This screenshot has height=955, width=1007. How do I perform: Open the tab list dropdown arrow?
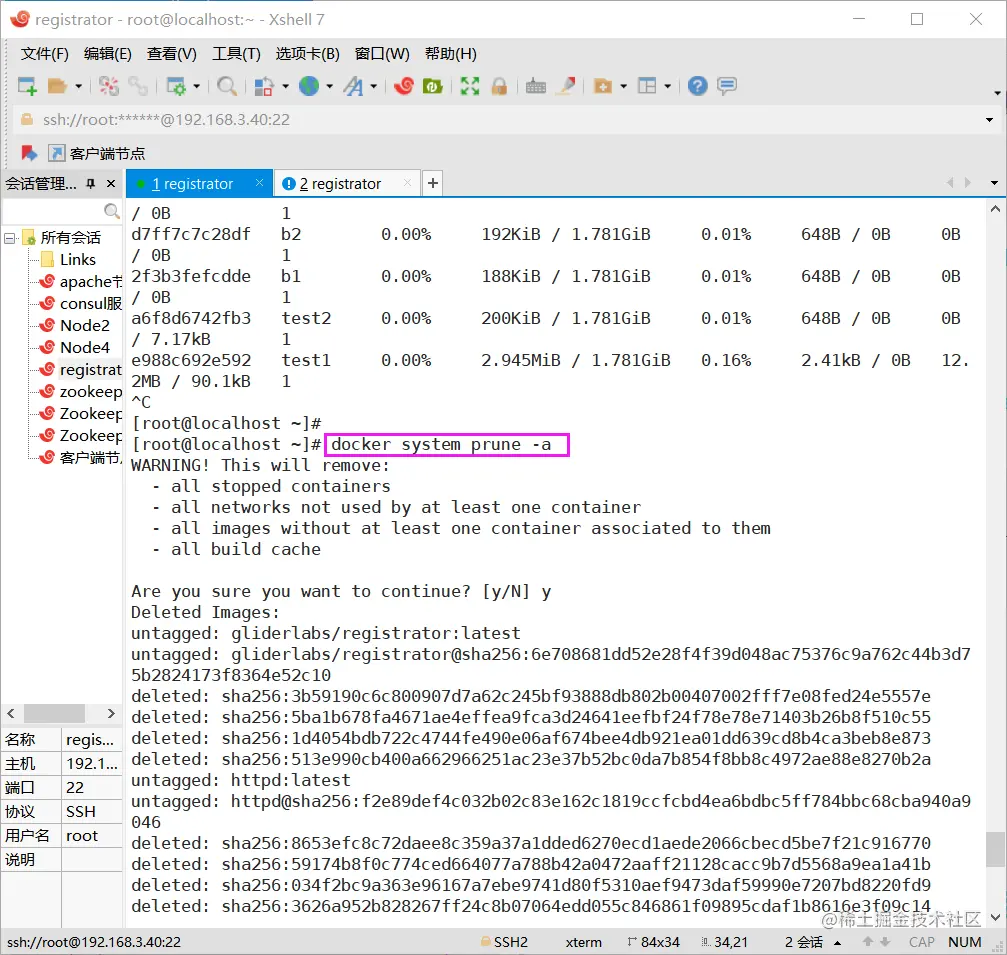click(x=994, y=183)
